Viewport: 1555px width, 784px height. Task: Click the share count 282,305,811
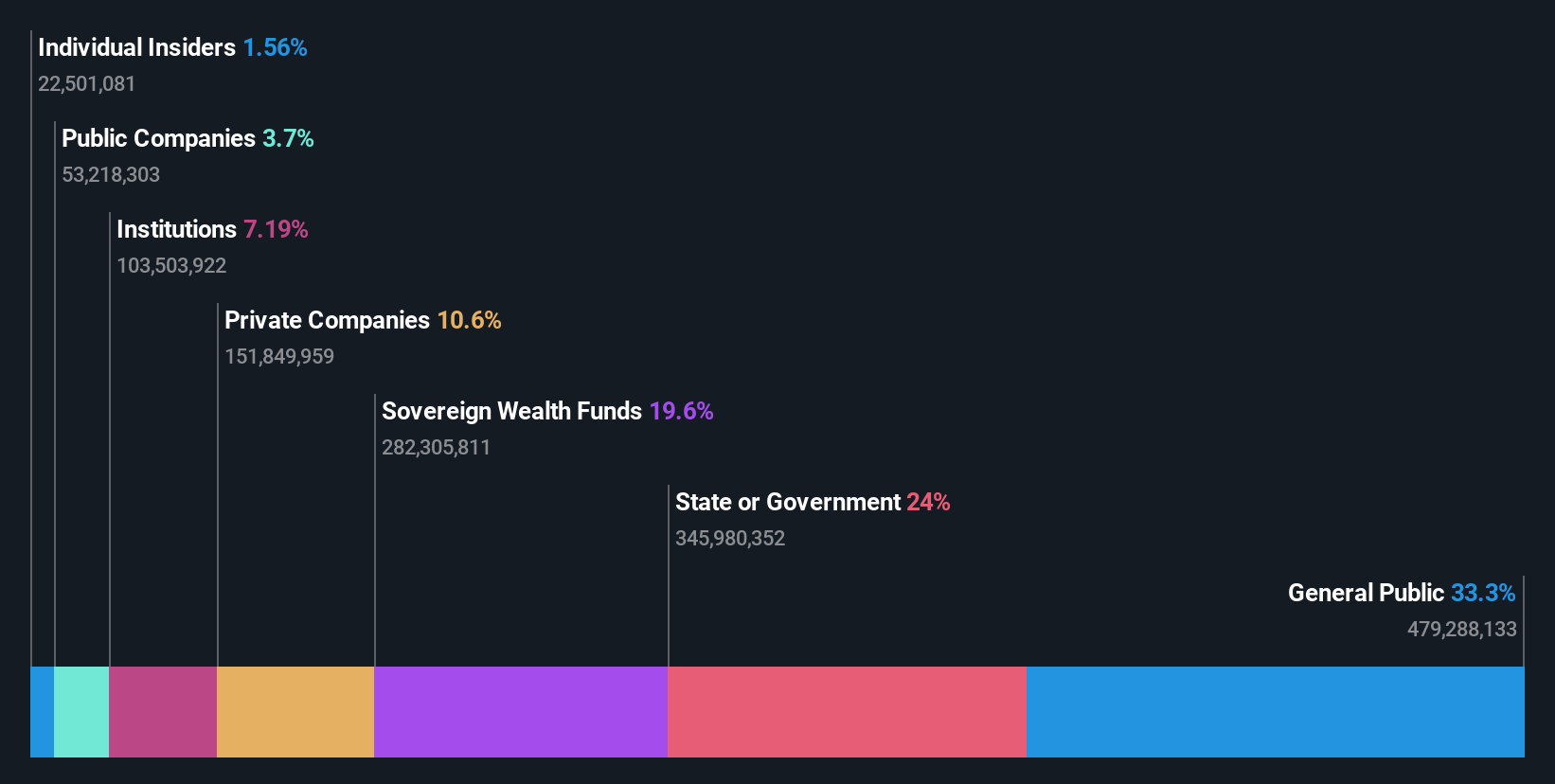[436, 447]
